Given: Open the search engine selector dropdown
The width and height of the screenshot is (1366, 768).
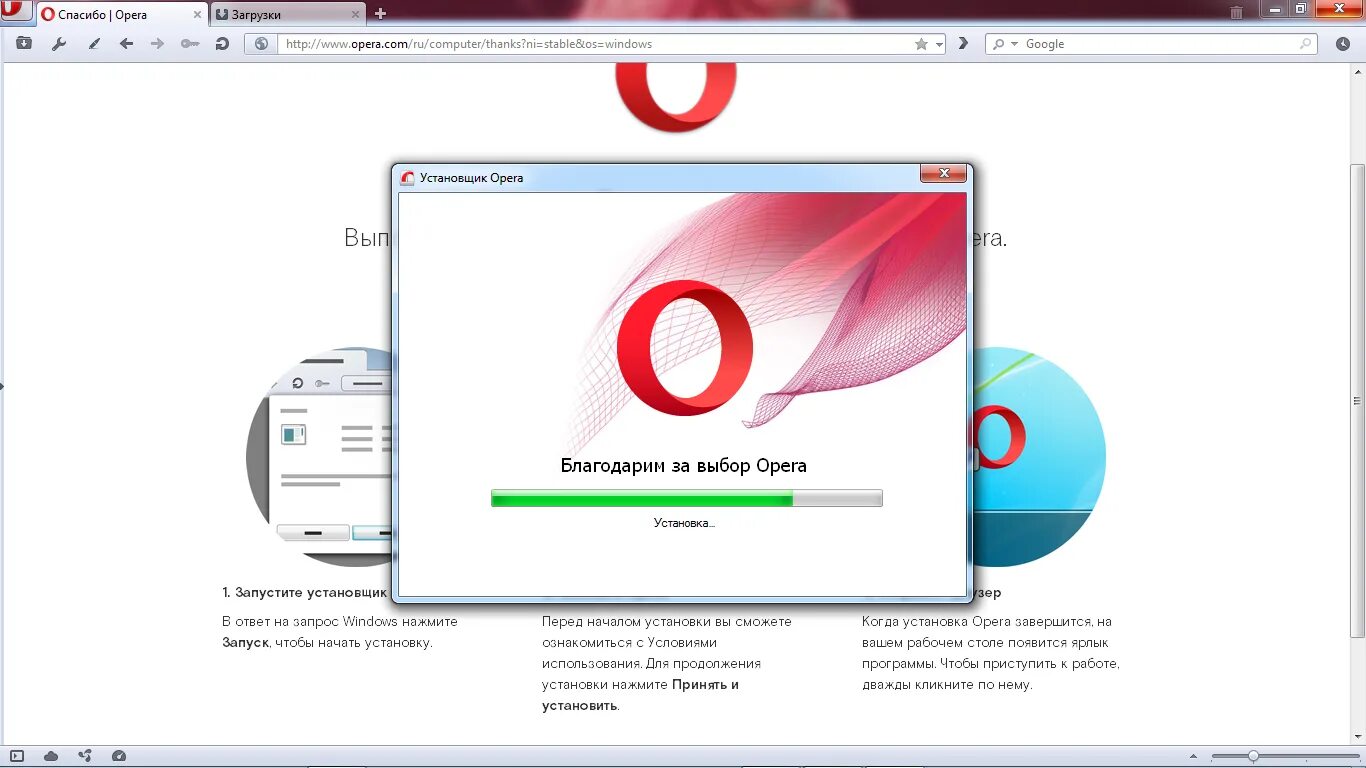Looking at the screenshot, I should pos(1004,44).
